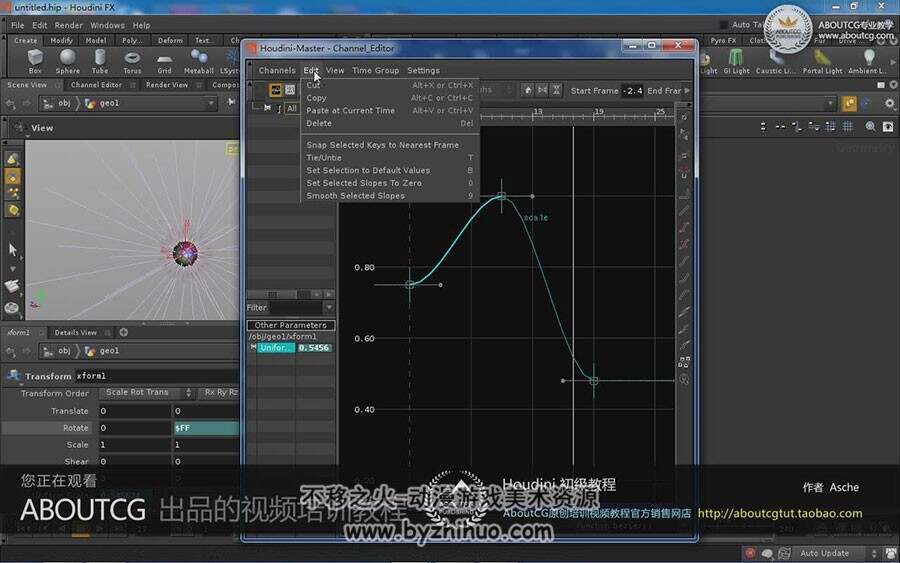Open the Pyro FX shelf tab
This screenshot has height=563, width=900.
click(723, 40)
